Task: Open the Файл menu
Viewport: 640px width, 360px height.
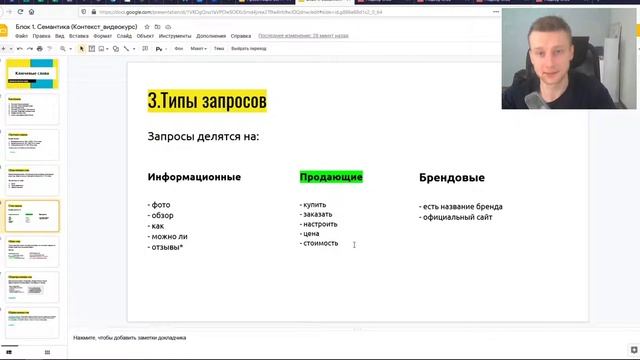Action: tap(22, 36)
